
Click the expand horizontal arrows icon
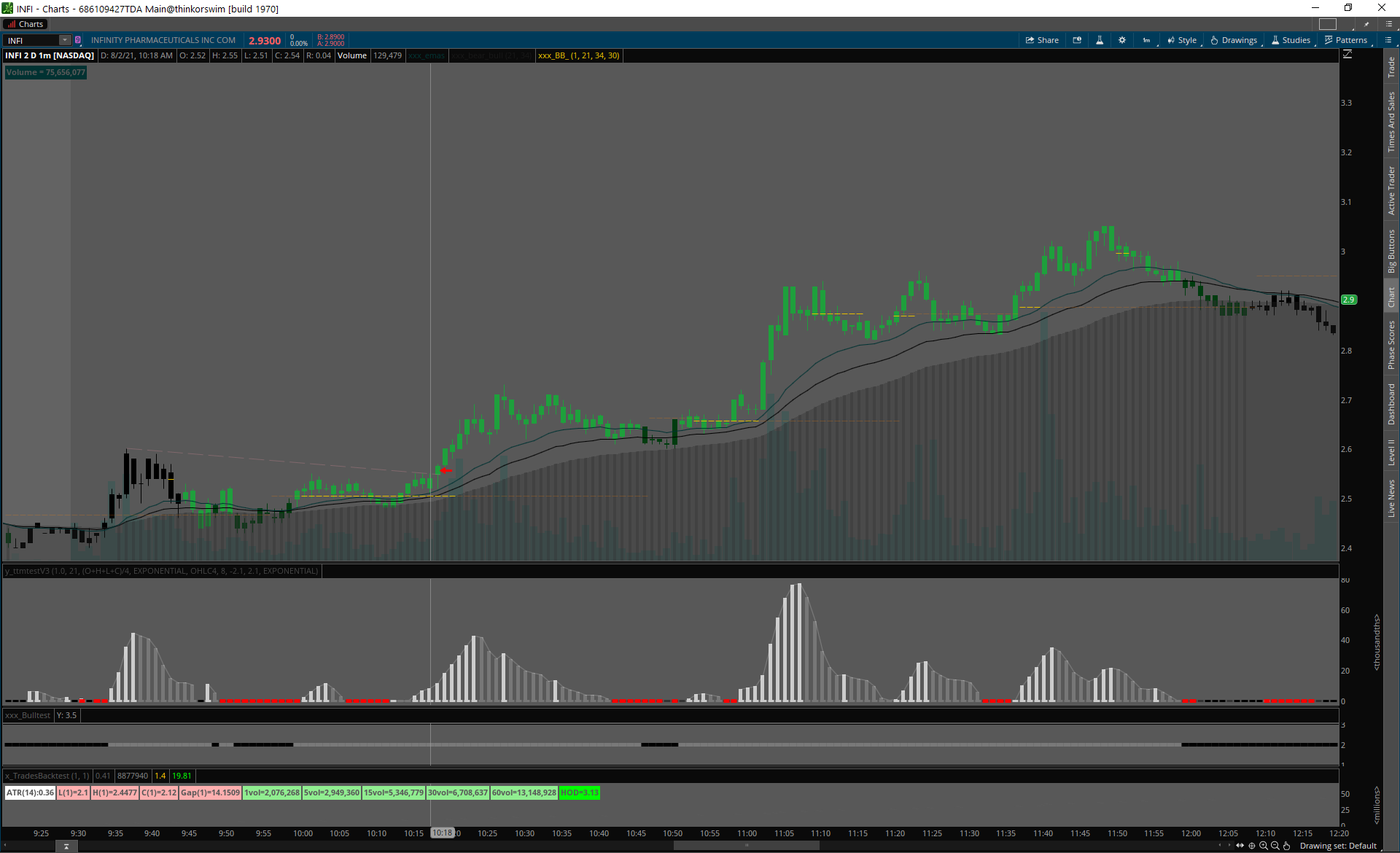point(1240,846)
